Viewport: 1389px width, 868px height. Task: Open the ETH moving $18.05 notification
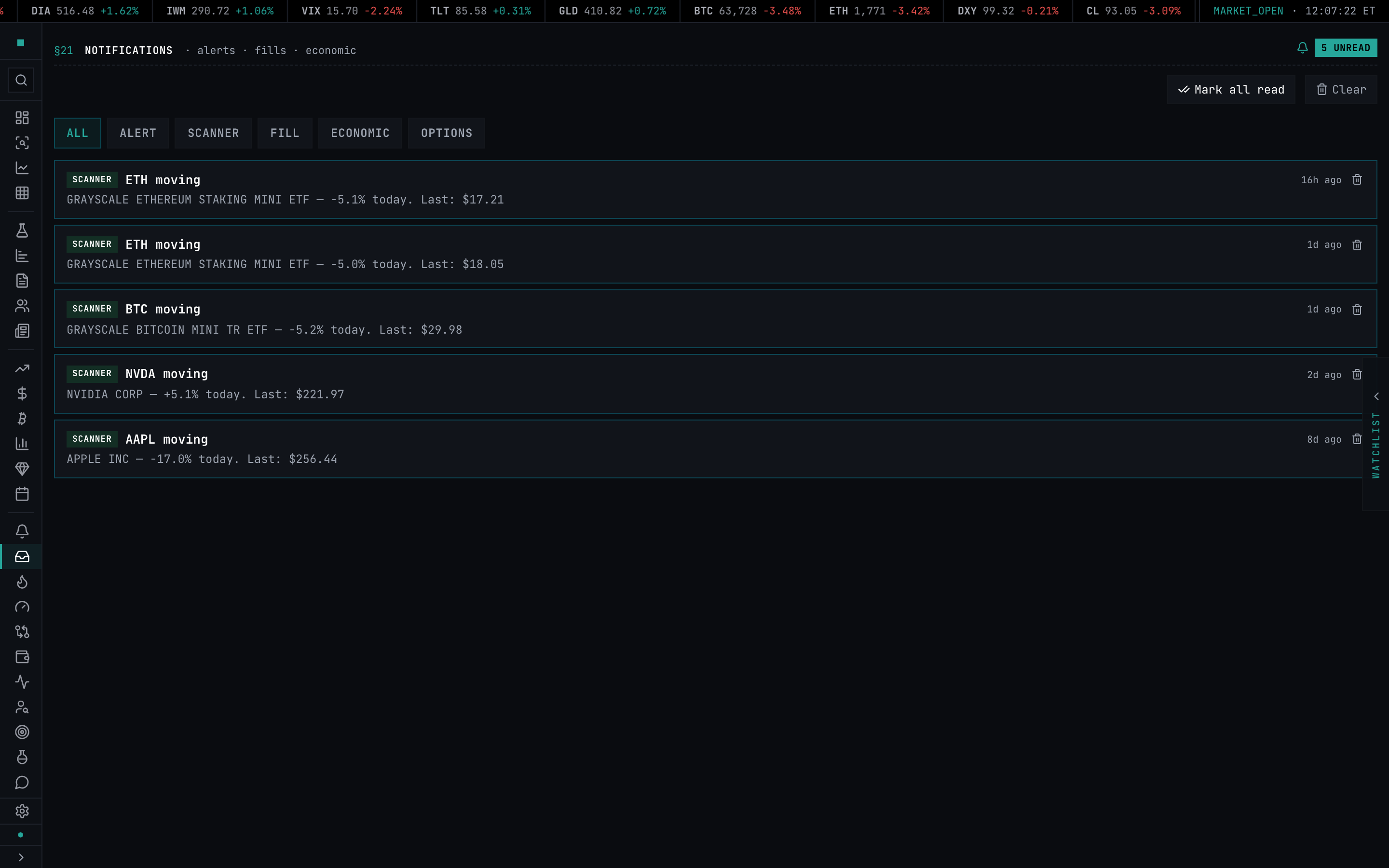tap(715, 254)
